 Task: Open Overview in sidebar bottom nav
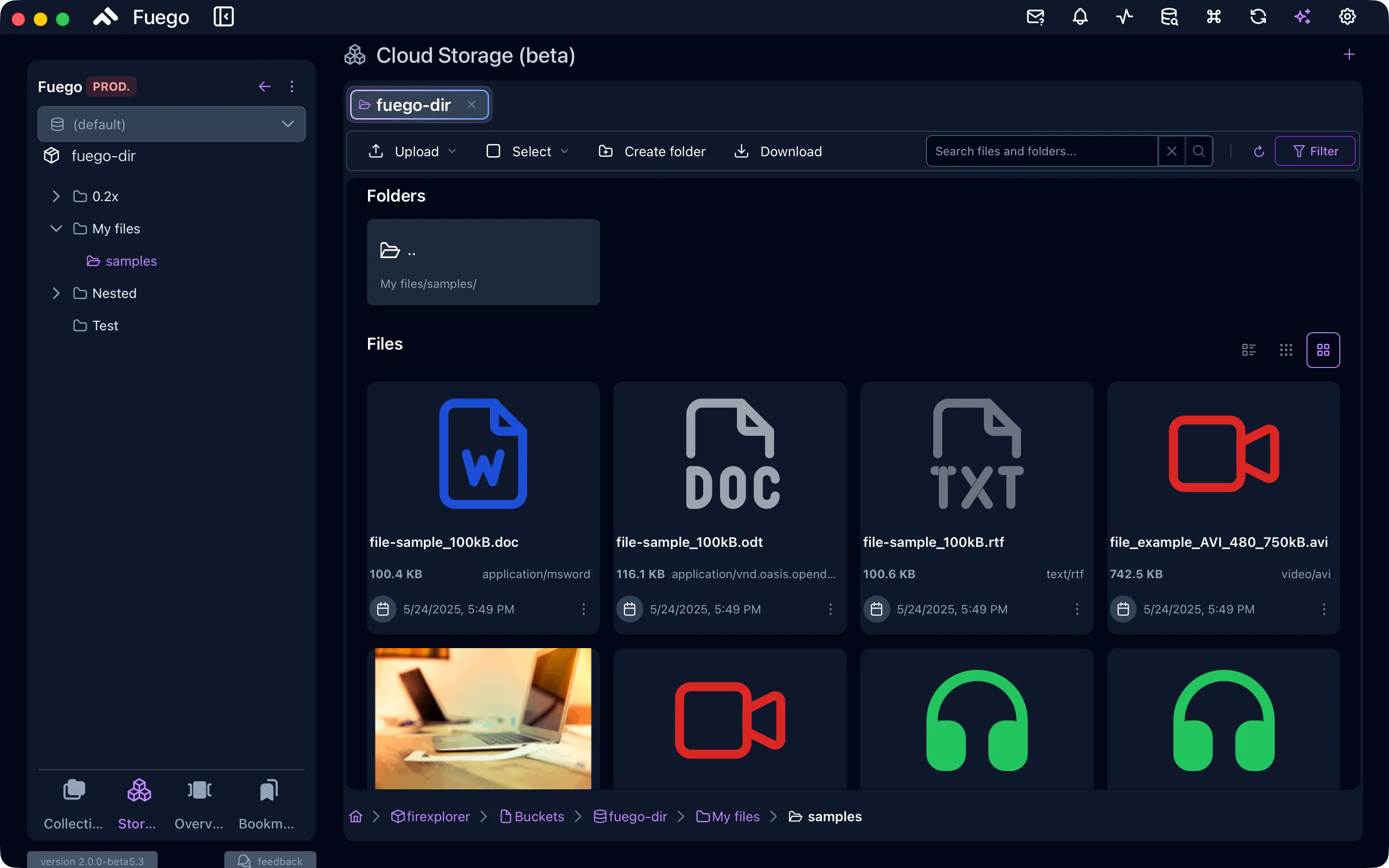199,804
